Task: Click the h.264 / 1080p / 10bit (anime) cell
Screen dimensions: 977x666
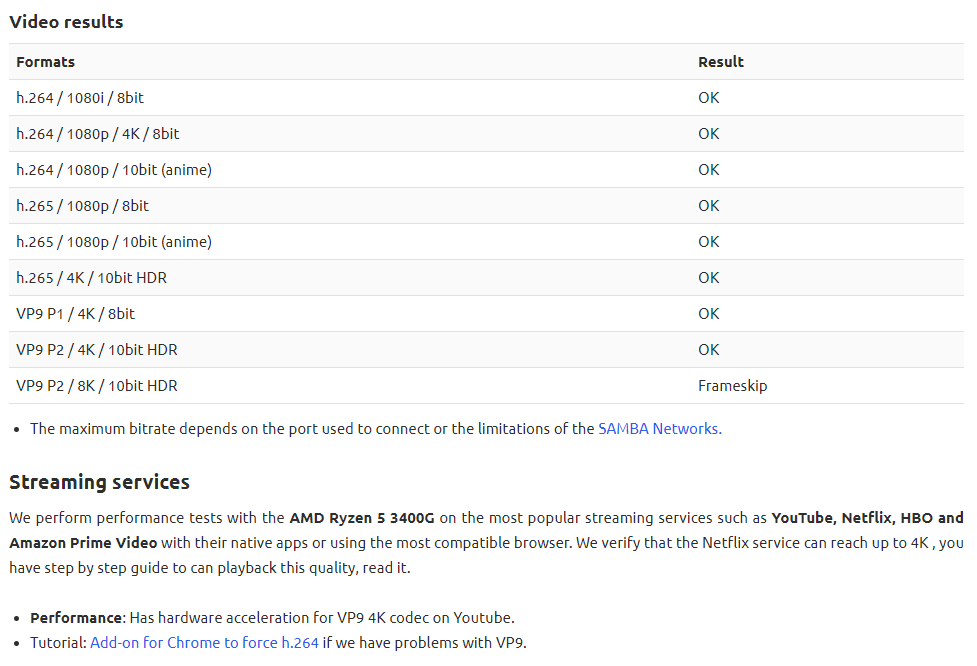Action: (114, 170)
